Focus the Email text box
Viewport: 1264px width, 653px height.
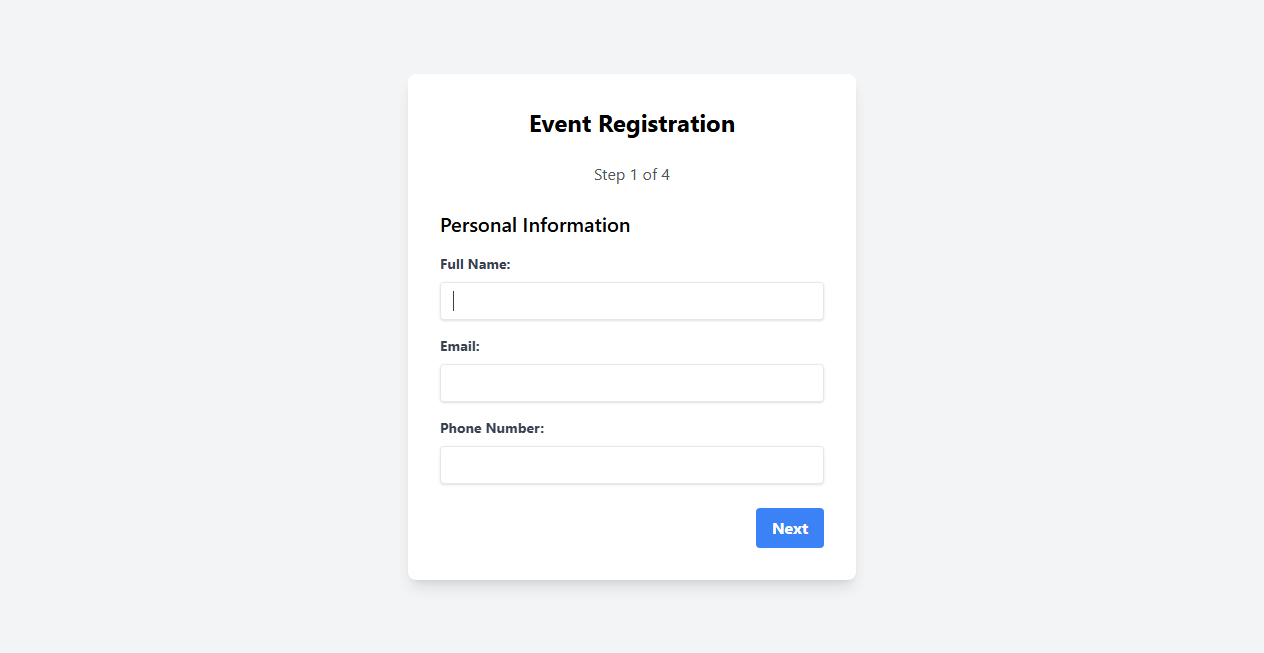coord(632,383)
